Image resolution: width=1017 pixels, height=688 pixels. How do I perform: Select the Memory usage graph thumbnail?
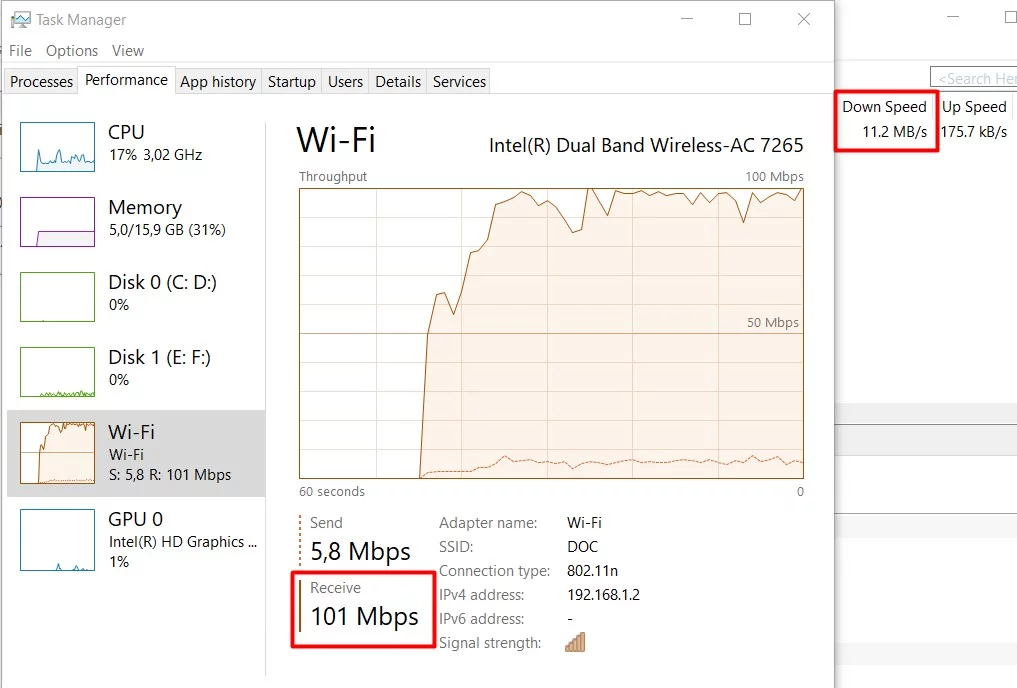pyautogui.click(x=58, y=221)
